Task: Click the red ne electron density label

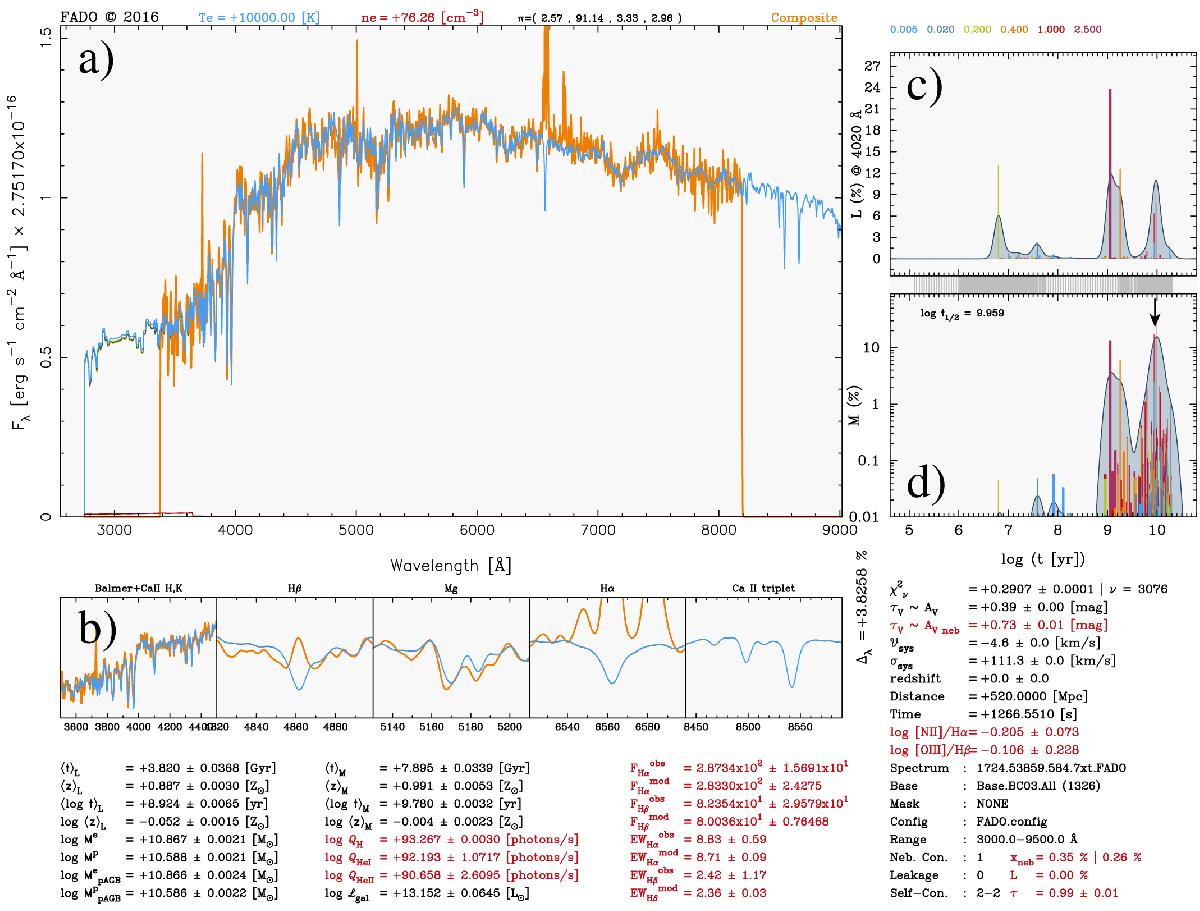Action: 441,17
